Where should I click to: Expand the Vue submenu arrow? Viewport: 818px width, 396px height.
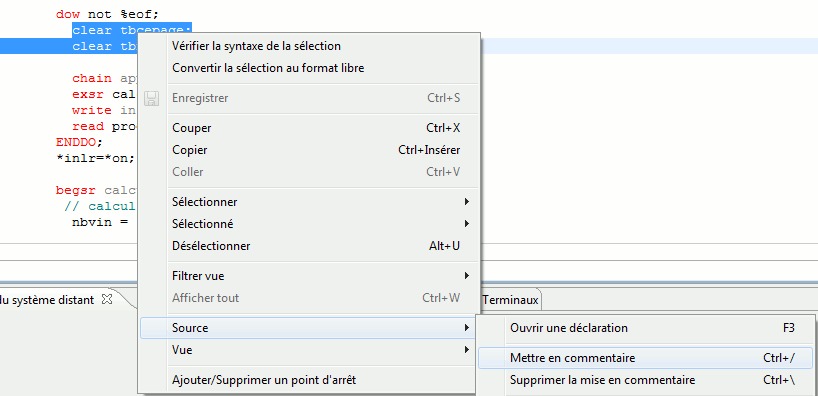(467, 350)
